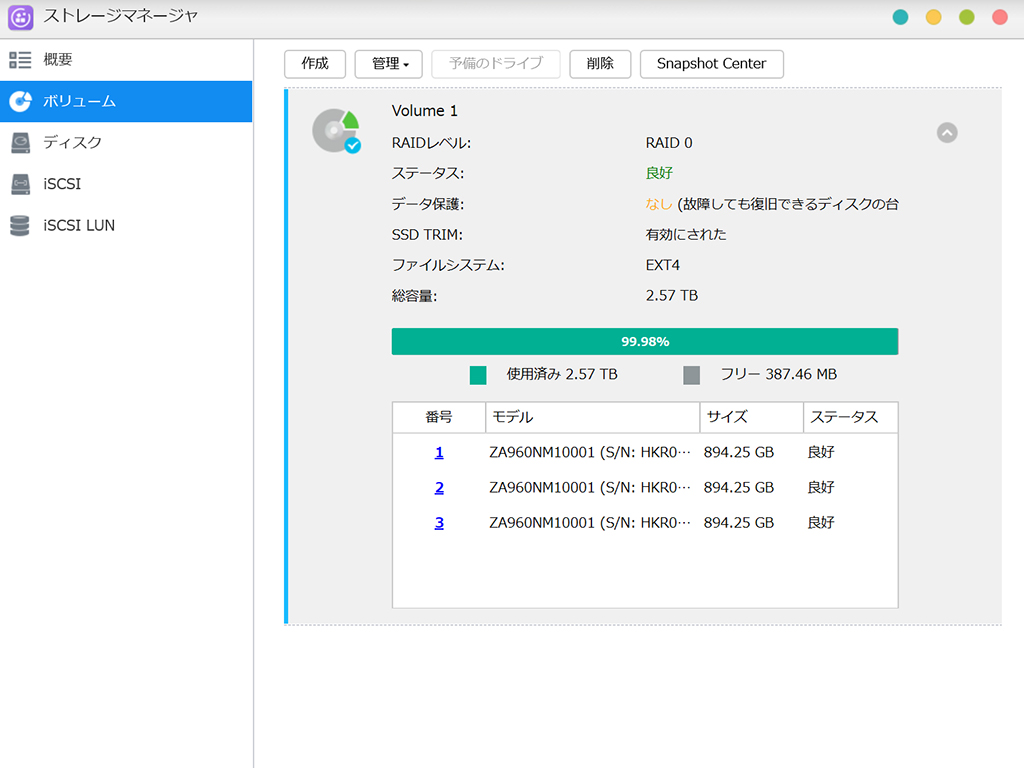Click the teal window control dot

point(900,18)
